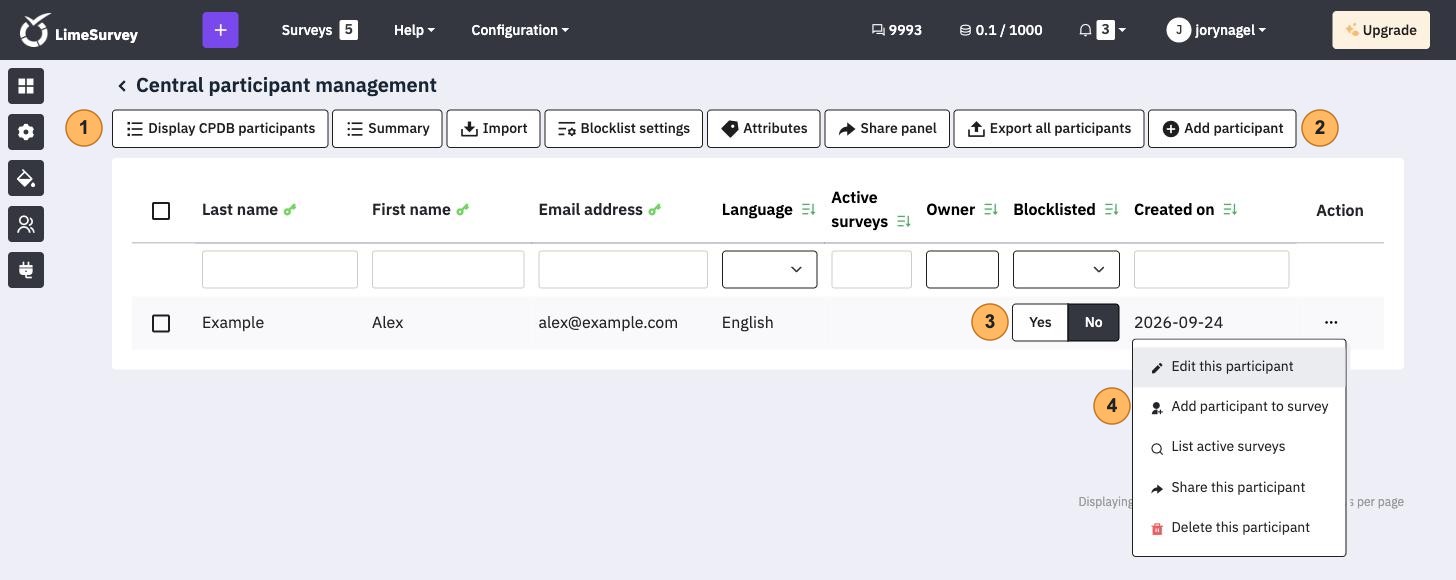Choose Share this participant

1239,488
